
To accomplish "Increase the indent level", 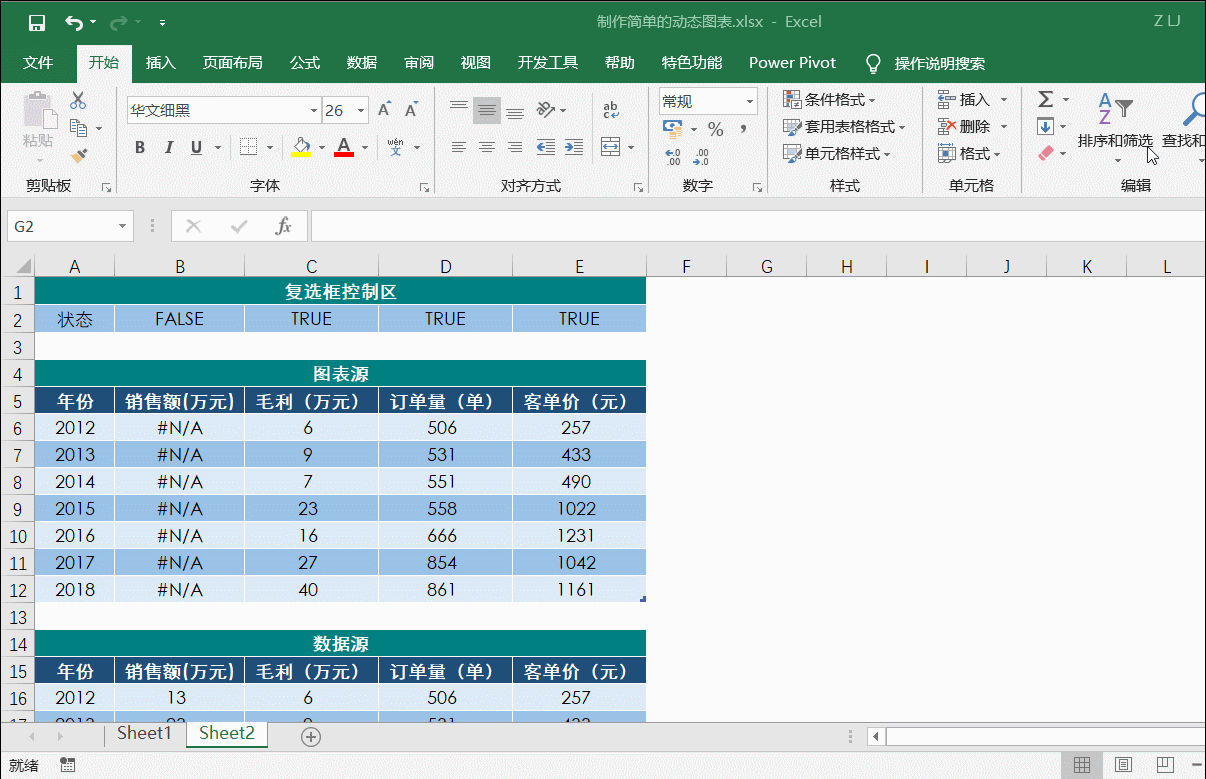I will [574, 148].
